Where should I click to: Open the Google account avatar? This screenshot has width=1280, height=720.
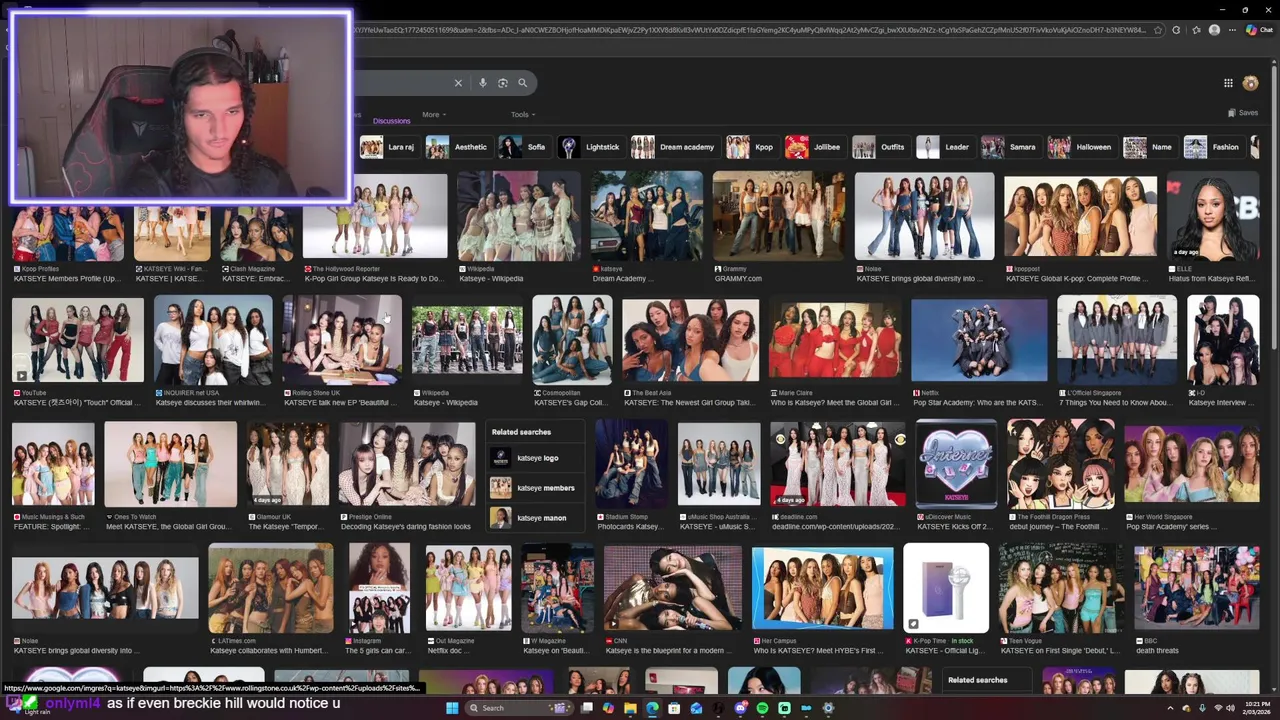click(1250, 83)
